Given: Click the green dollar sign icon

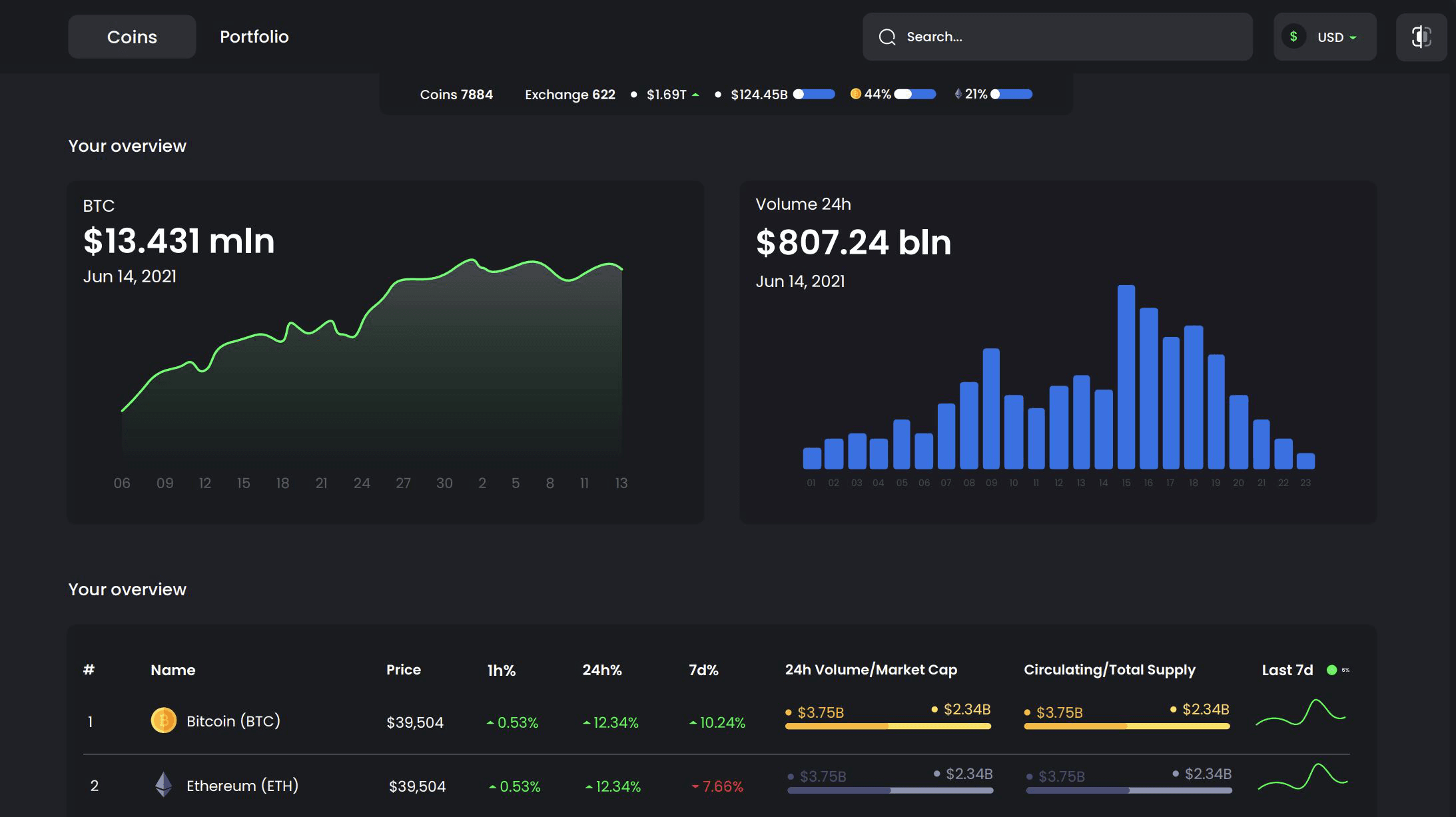Looking at the screenshot, I should (x=1293, y=37).
